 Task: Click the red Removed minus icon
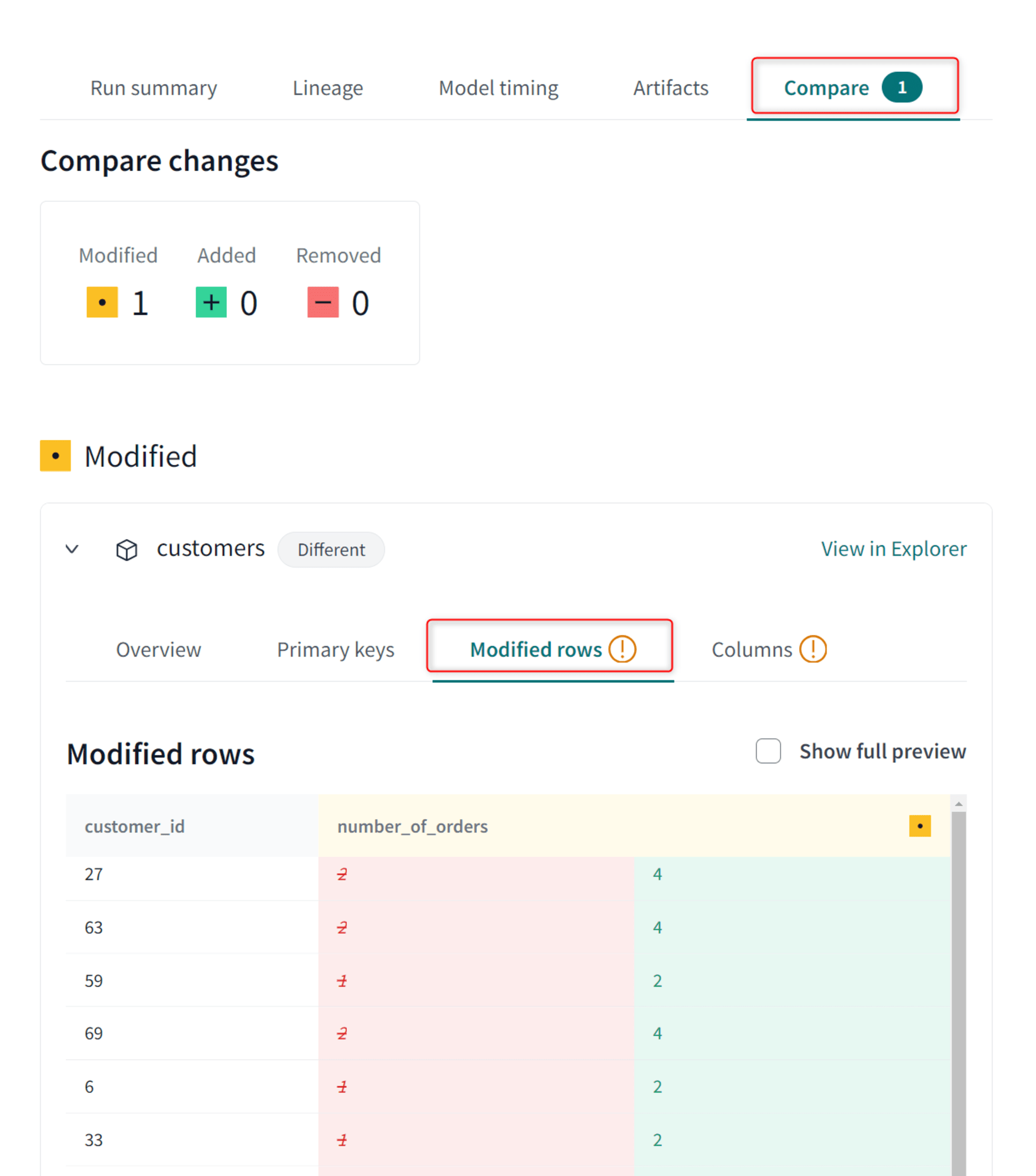[x=323, y=302]
